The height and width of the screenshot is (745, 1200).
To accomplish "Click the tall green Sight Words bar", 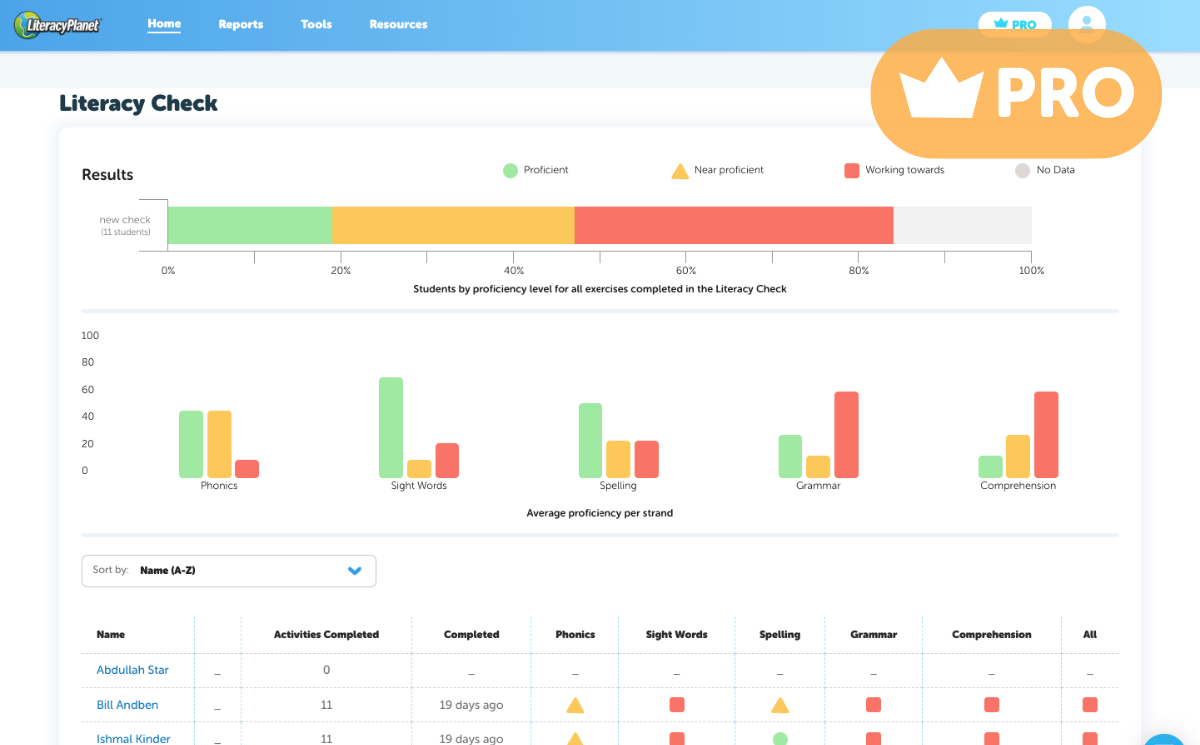I will [391, 428].
